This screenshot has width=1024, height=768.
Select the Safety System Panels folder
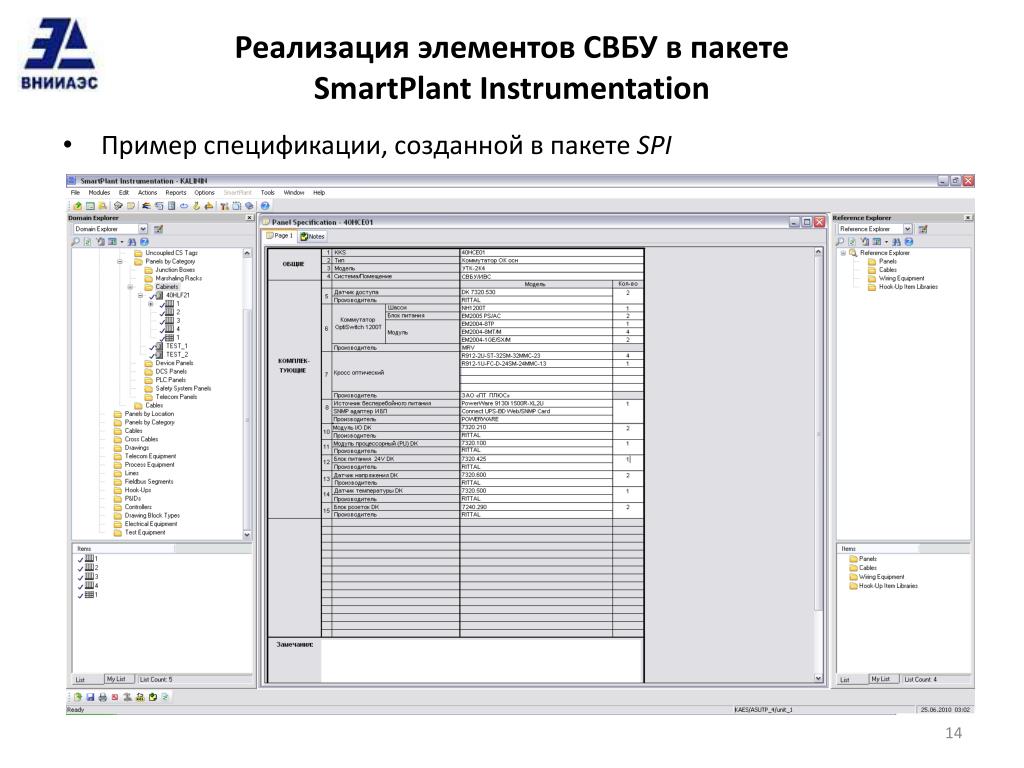(178, 389)
